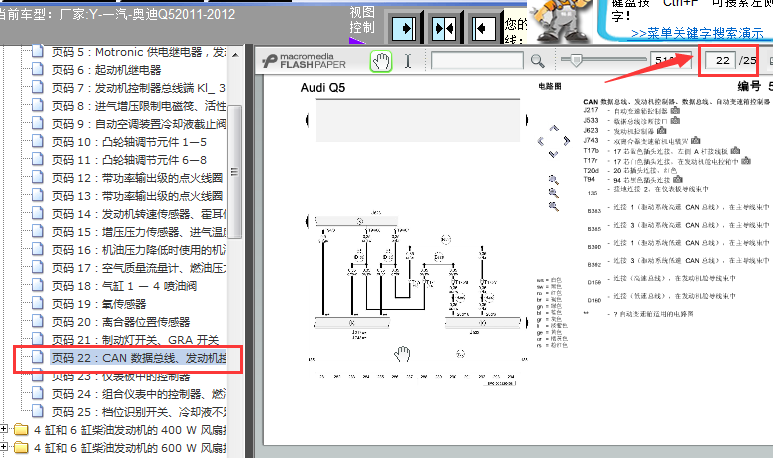Expand the 600 W 风扇 folder
This screenshot has width=773, height=458.
tap(4, 447)
